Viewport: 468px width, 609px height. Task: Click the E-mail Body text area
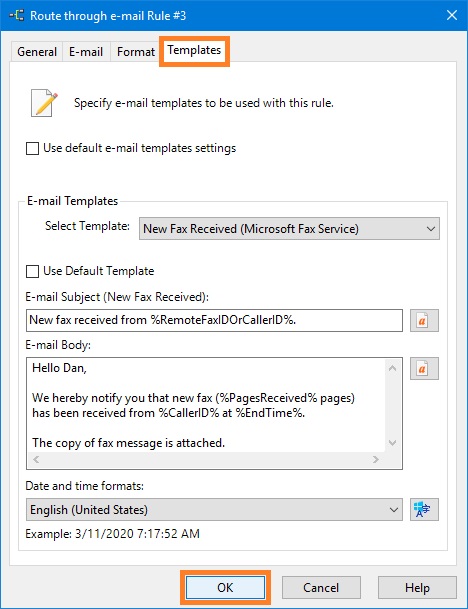[x=206, y=405]
